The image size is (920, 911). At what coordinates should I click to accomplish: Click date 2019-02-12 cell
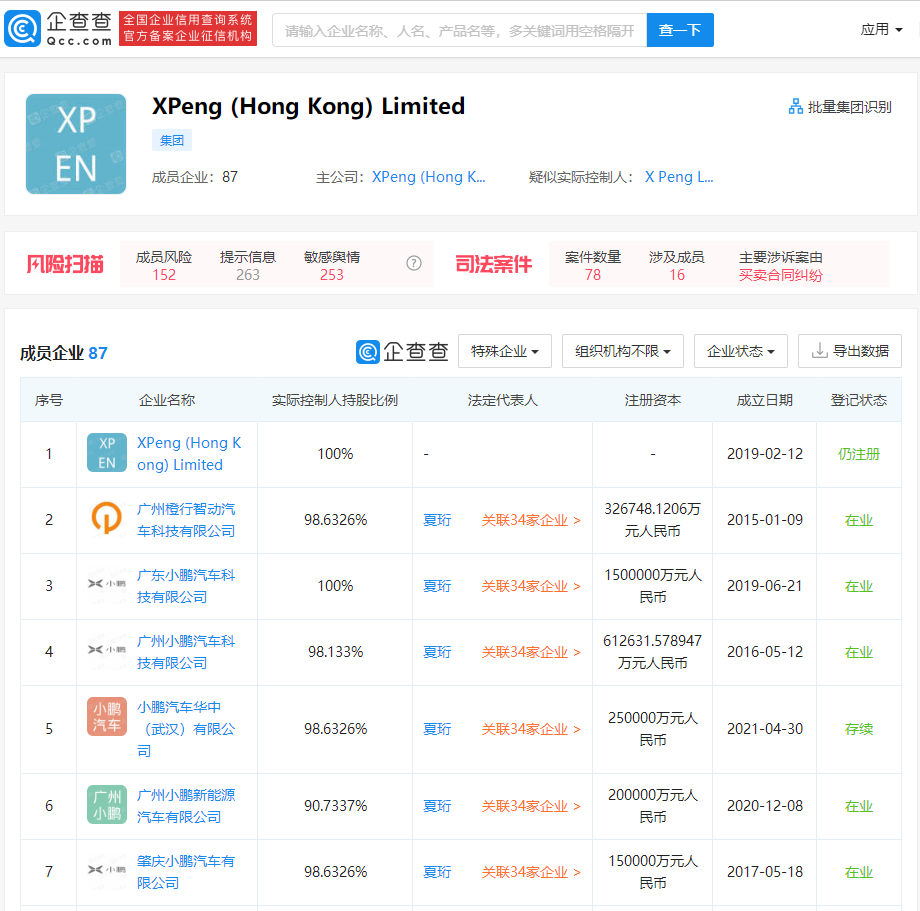pyautogui.click(x=765, y=453)
